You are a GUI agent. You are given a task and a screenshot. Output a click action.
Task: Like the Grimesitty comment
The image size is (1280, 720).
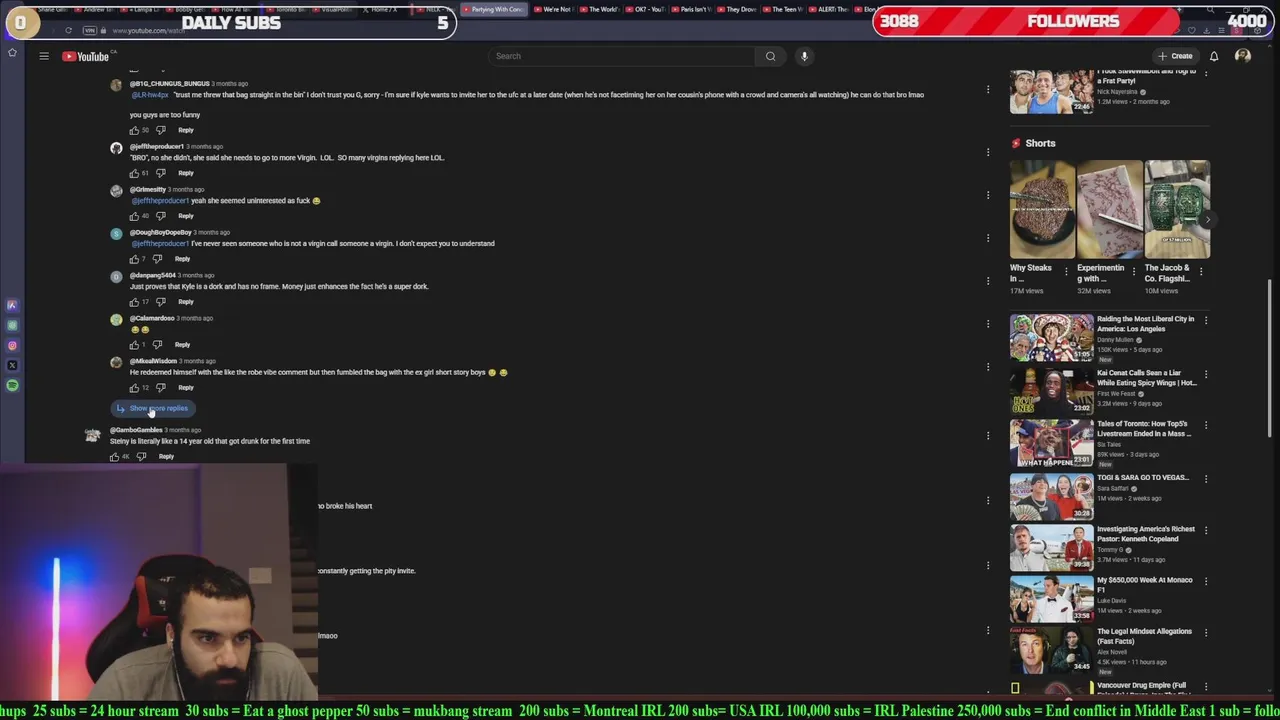pos(134,216)
